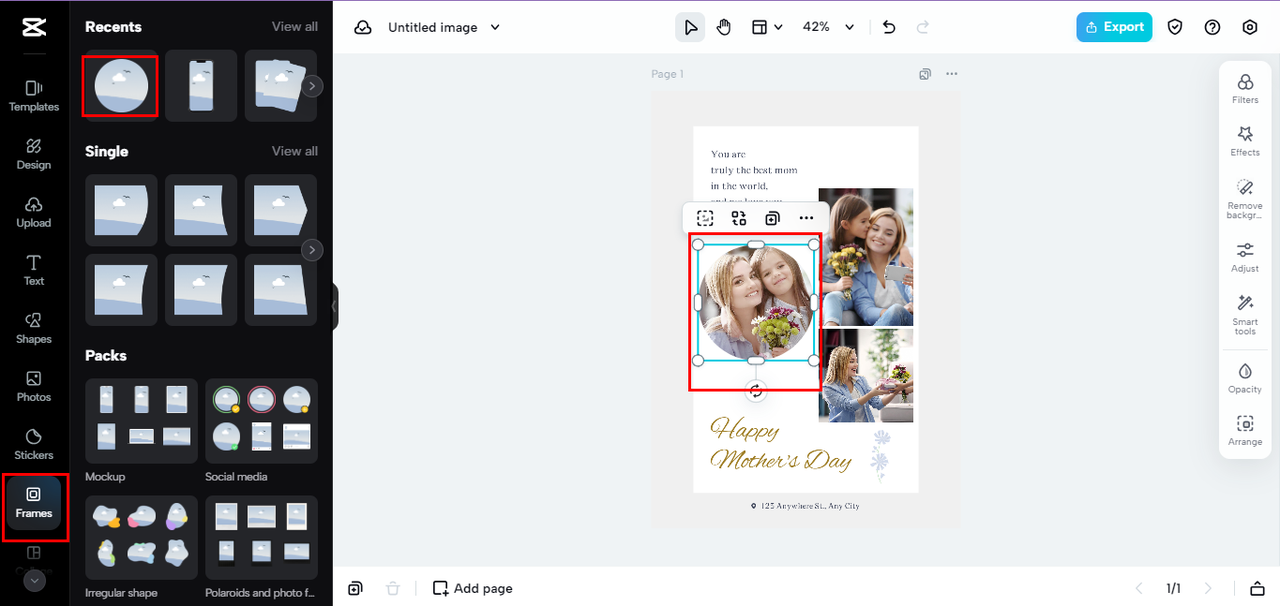This screenshot has width=1280, height=606.
Task: Open the Filters panel
Action: pos(1245,88)
